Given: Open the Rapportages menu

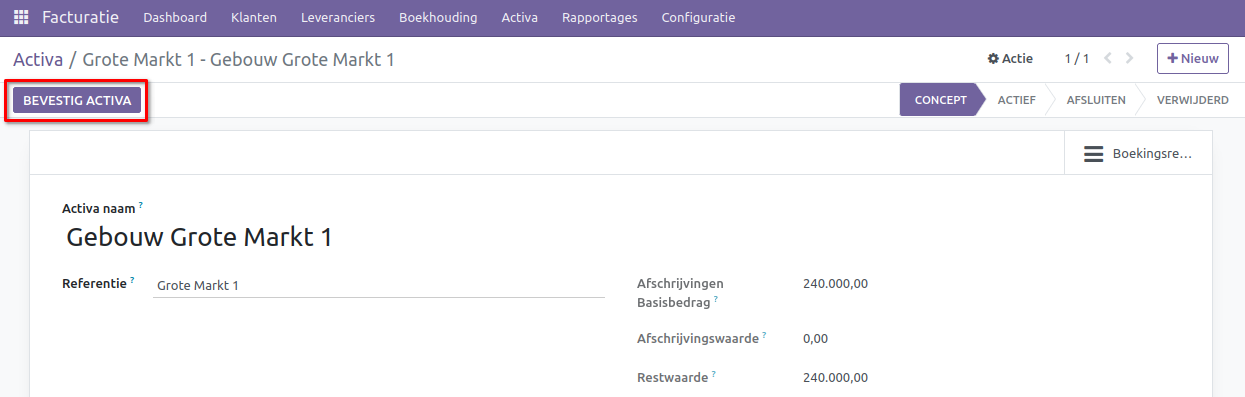Looking at the screenshot, I should point(599,17).
